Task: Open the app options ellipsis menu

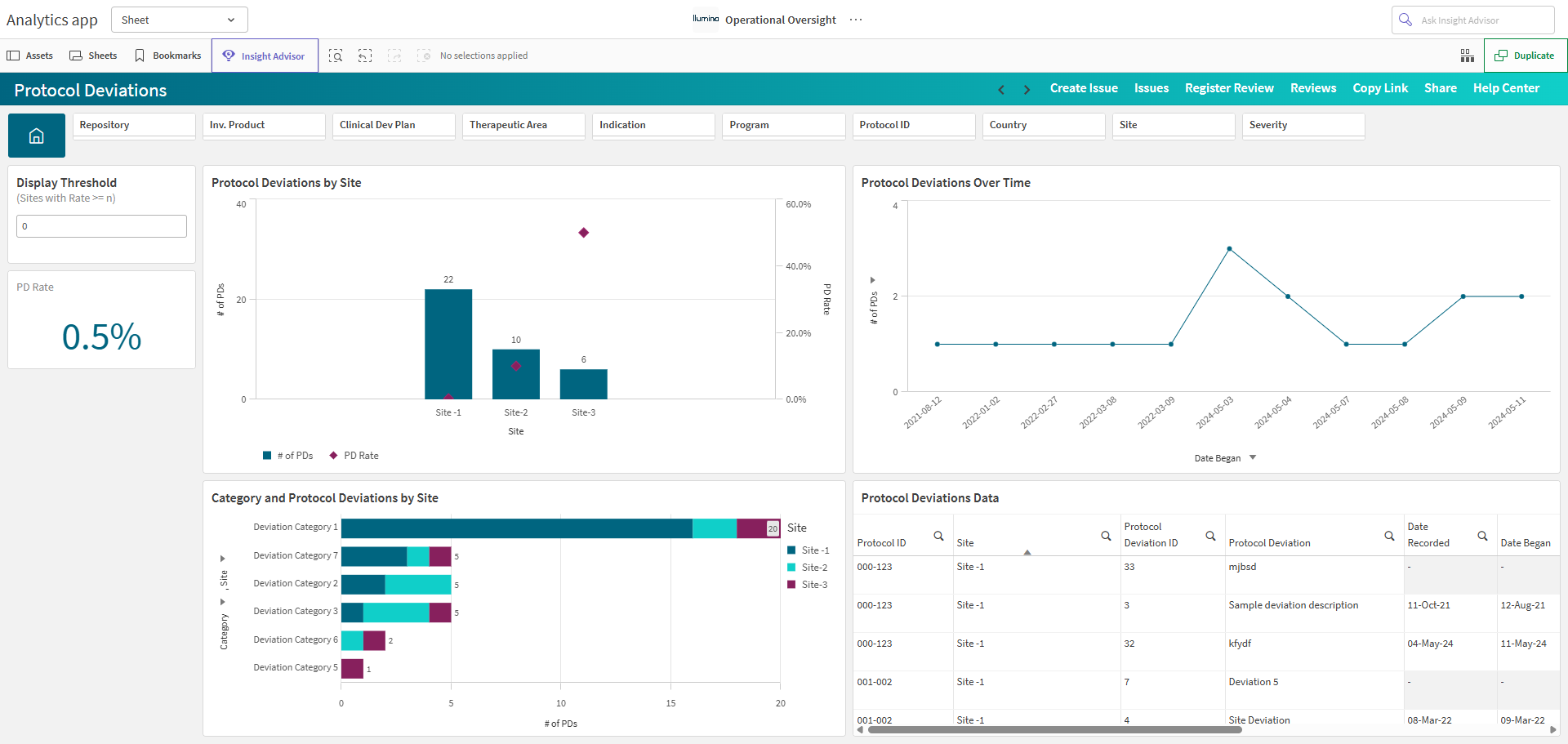Action: click(x=856, y=20)
